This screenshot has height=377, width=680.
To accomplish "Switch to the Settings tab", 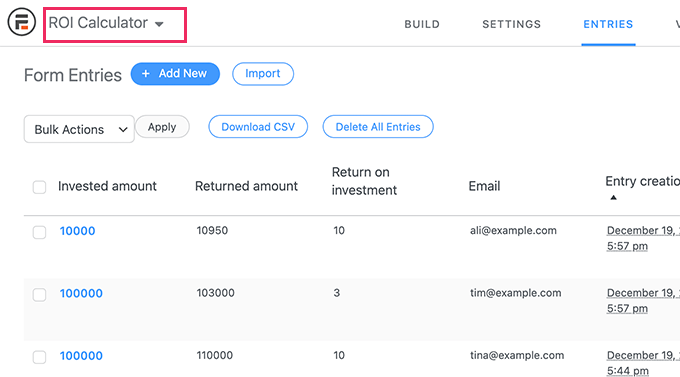I will click(x=512, y=24).
